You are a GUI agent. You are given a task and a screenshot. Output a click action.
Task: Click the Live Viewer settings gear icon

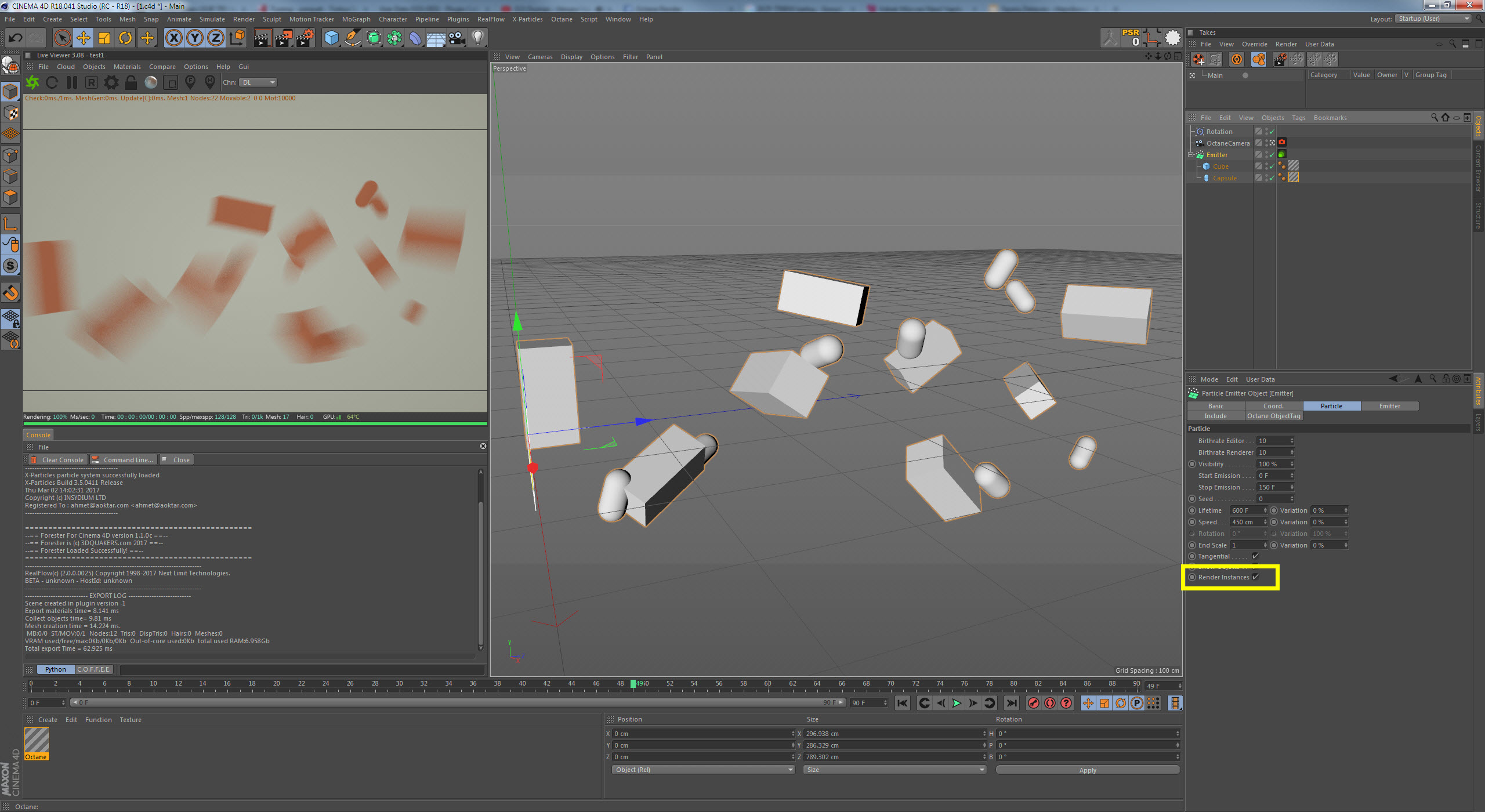(x=111, y=82)
